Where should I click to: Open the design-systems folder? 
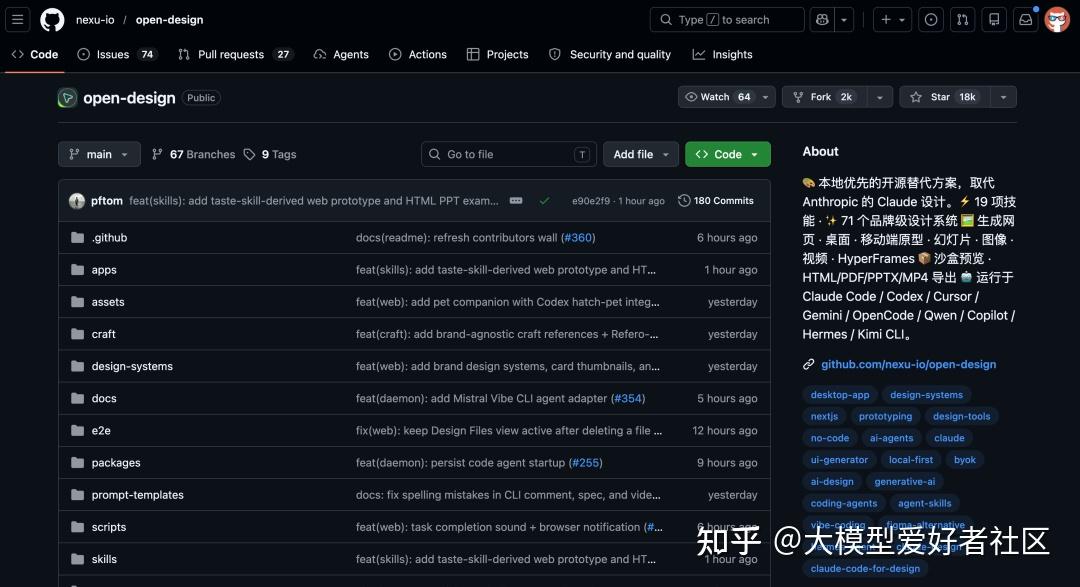(132, 367)
